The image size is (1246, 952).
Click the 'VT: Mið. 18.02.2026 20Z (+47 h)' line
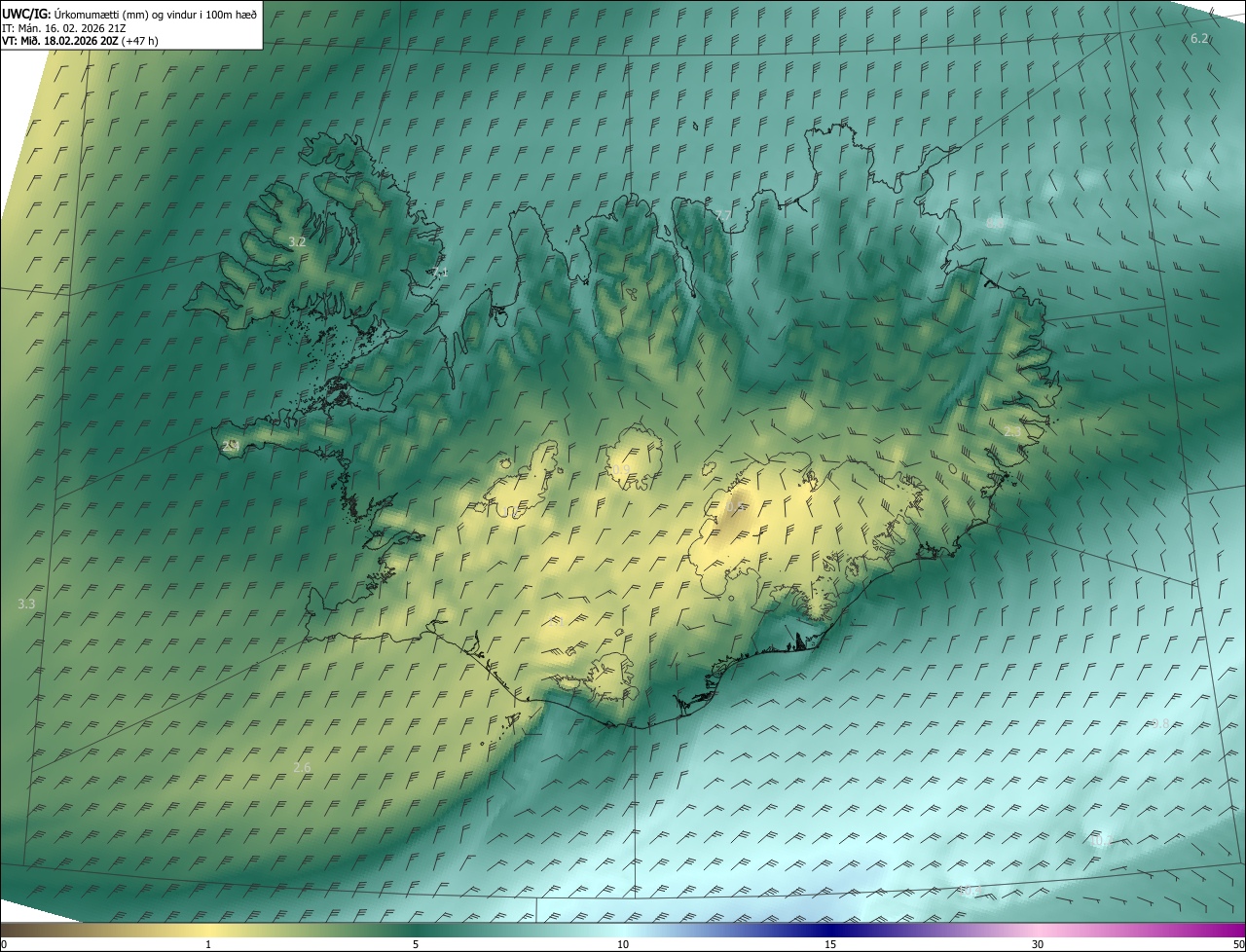coord(80,41)
